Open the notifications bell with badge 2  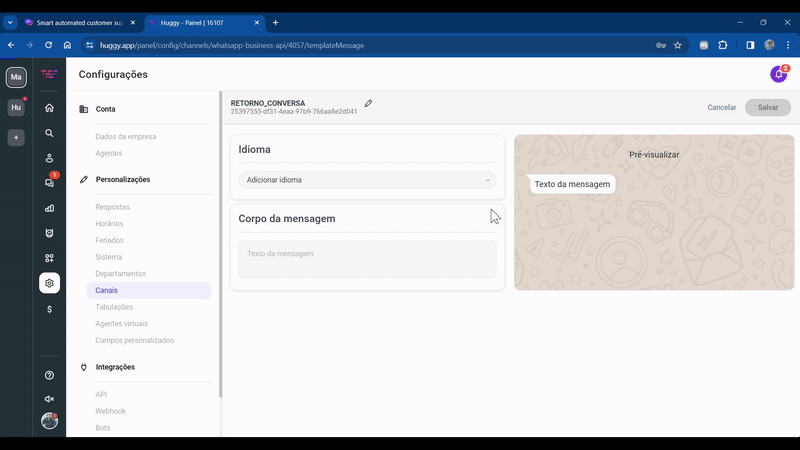(x=779, y=74)
